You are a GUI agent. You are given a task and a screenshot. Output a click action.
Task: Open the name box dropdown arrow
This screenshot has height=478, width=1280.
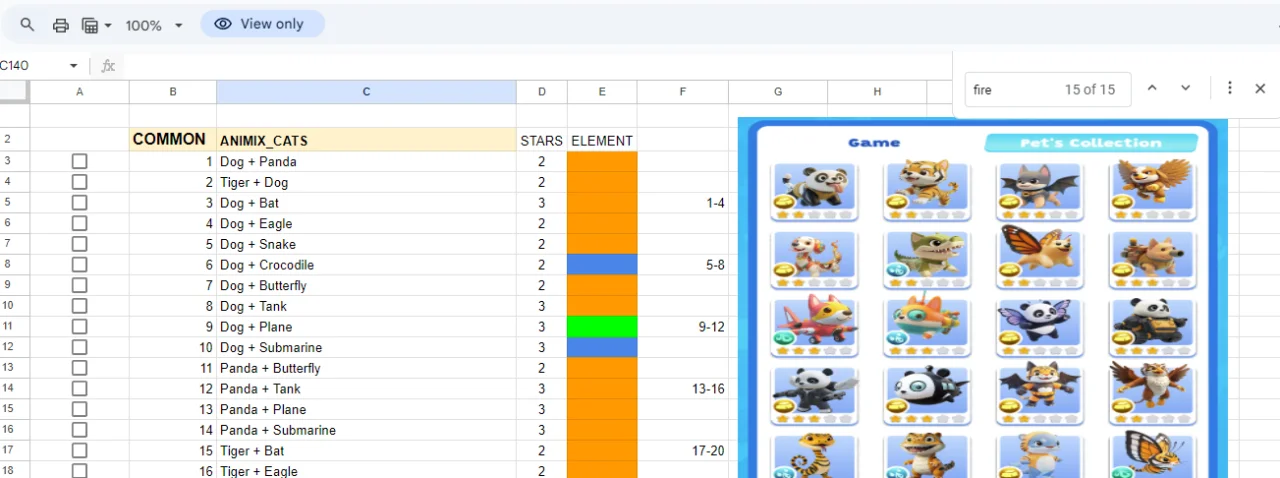(x=73, y=66)
